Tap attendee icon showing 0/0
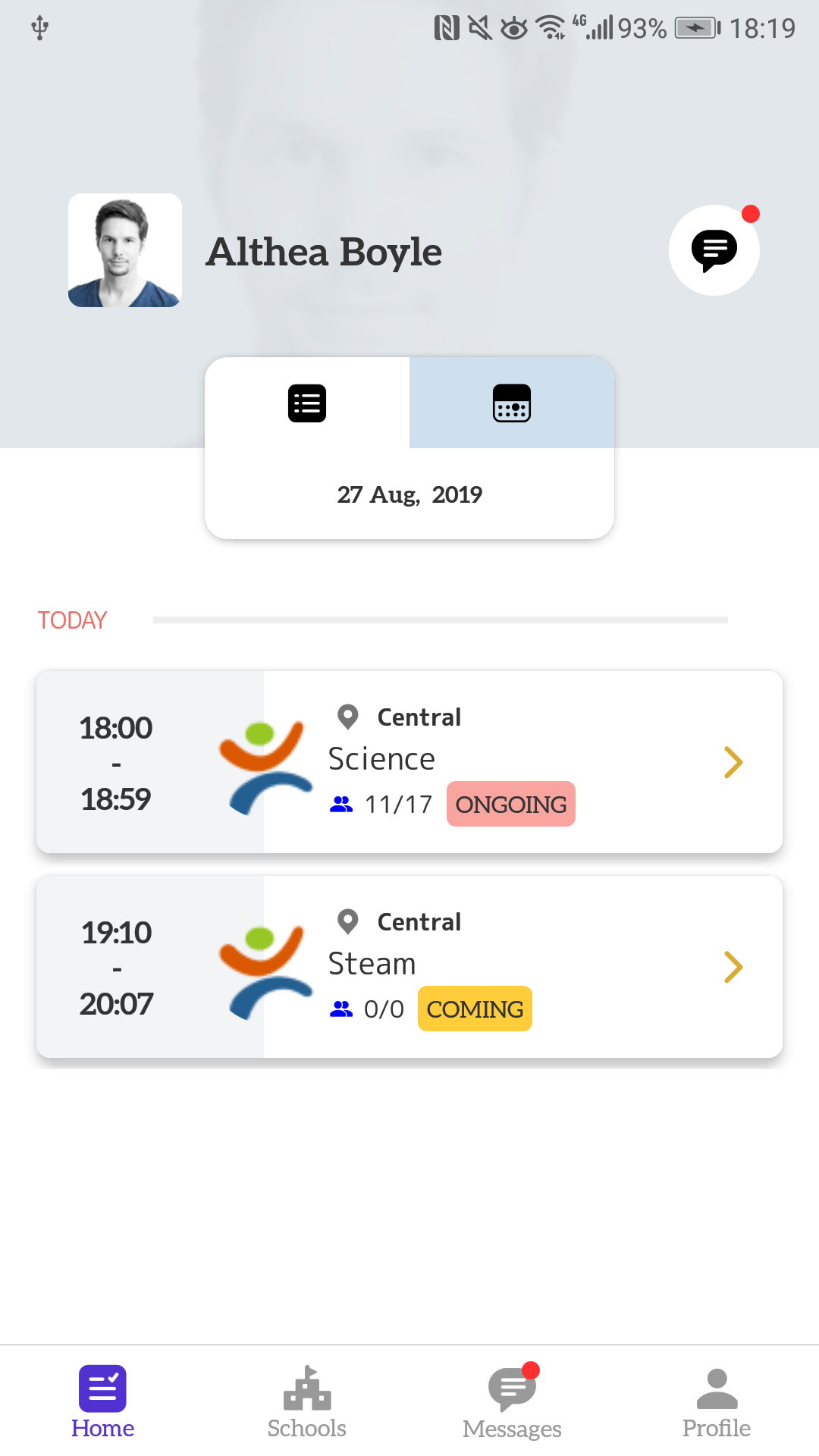Screen dimensions: 819x1456 pos(341,1009)
